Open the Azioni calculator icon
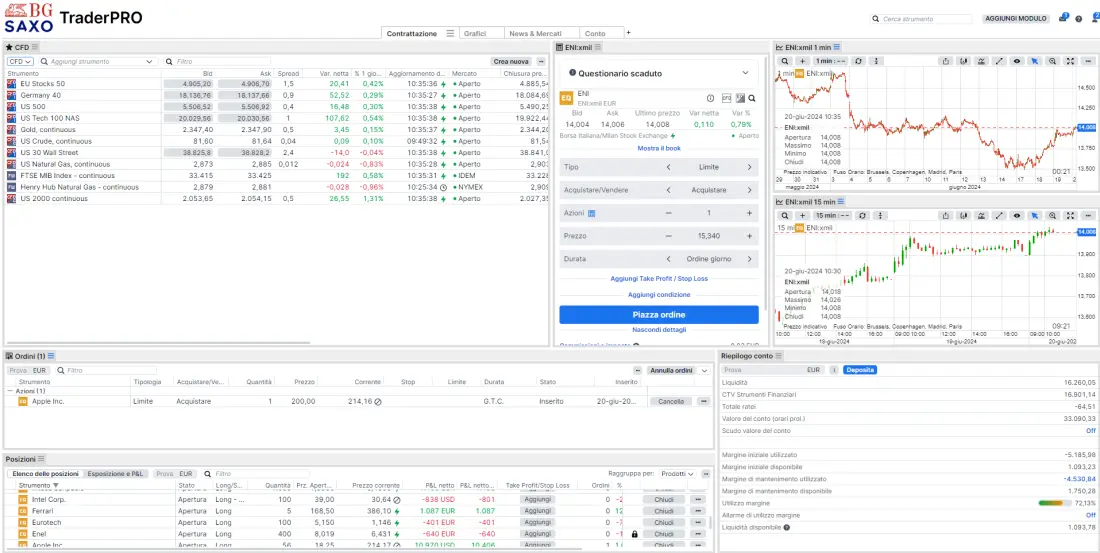 pos(591,213)
